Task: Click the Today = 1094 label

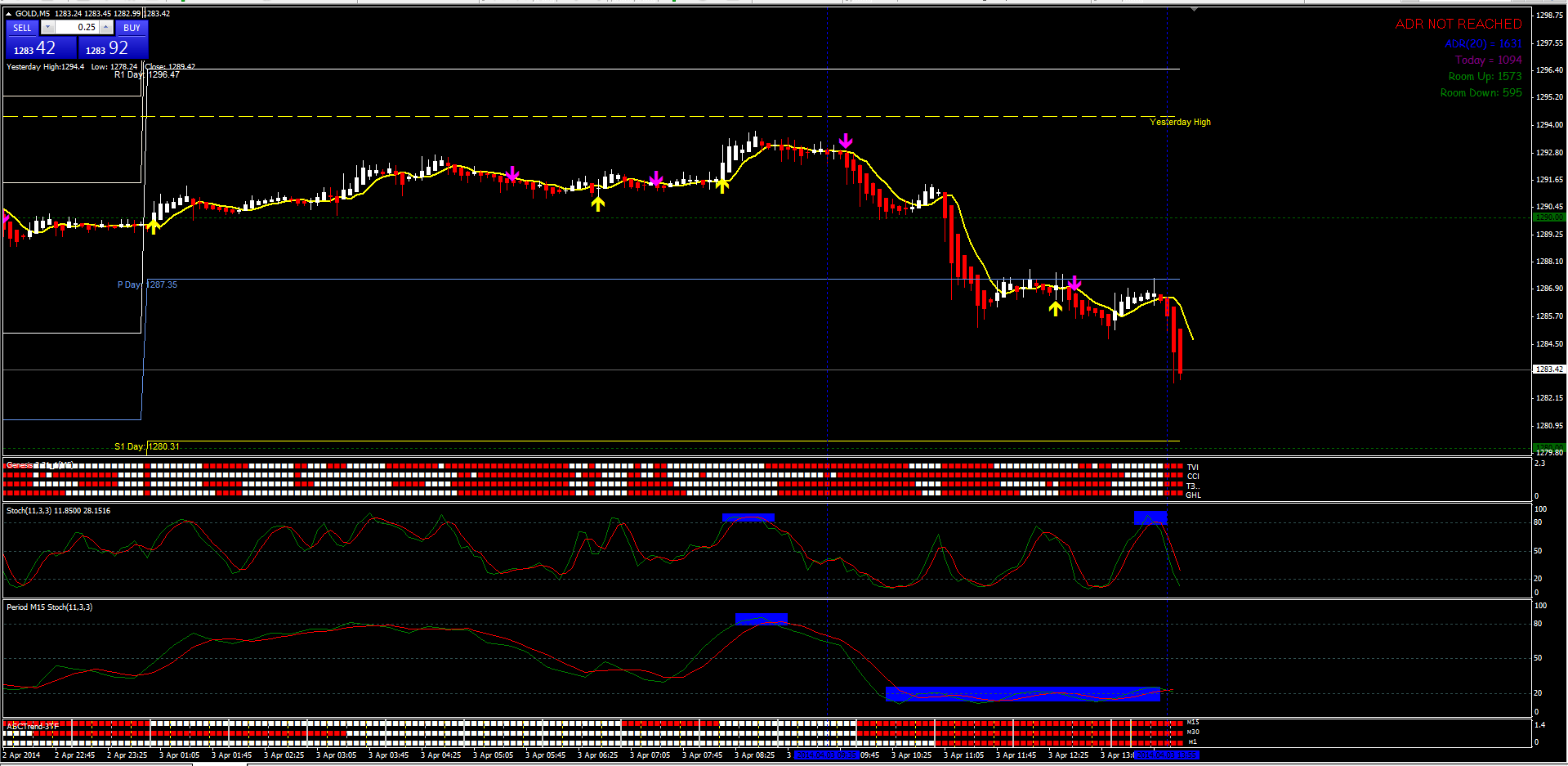Action: coord(1489,60)
